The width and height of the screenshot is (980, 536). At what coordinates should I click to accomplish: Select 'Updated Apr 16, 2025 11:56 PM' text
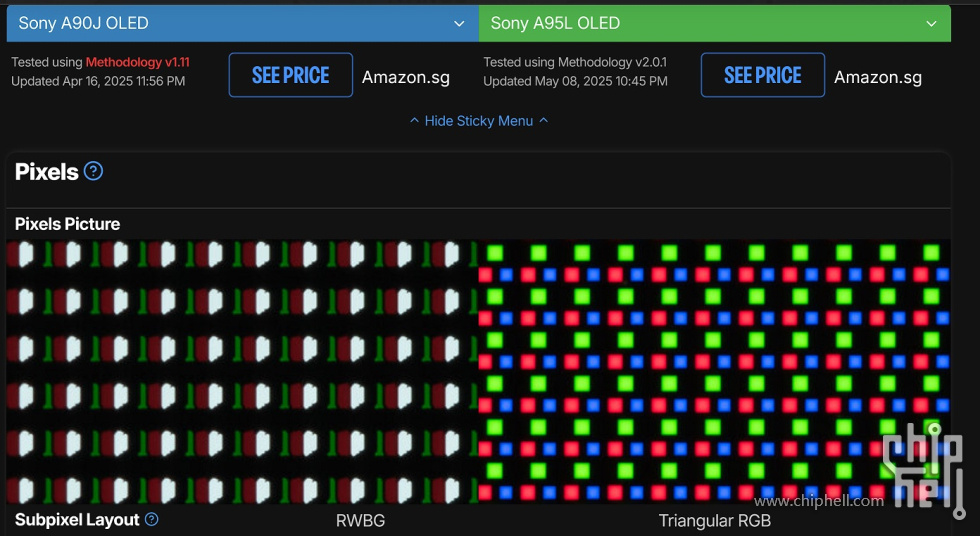[x=98, y=81]
